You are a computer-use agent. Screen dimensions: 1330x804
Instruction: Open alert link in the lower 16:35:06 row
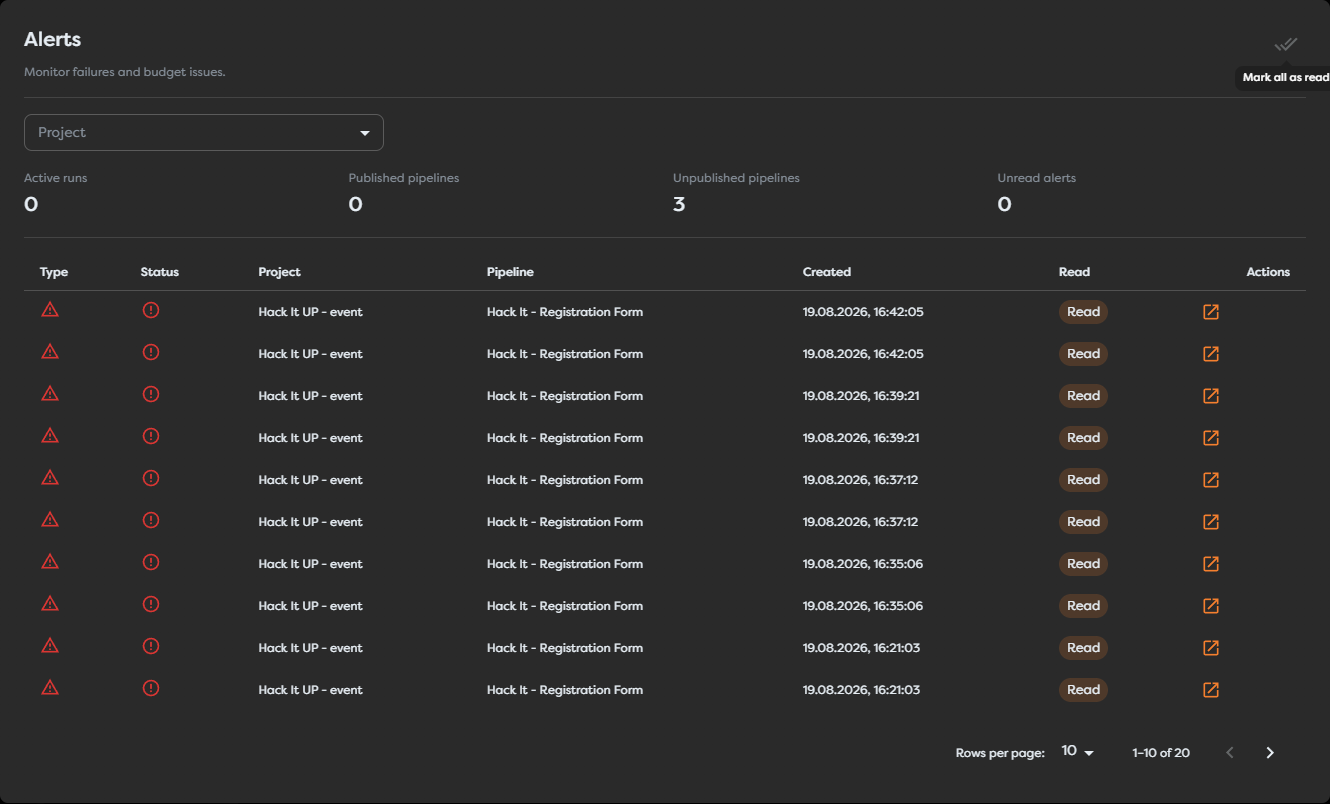coord(1210,606)
